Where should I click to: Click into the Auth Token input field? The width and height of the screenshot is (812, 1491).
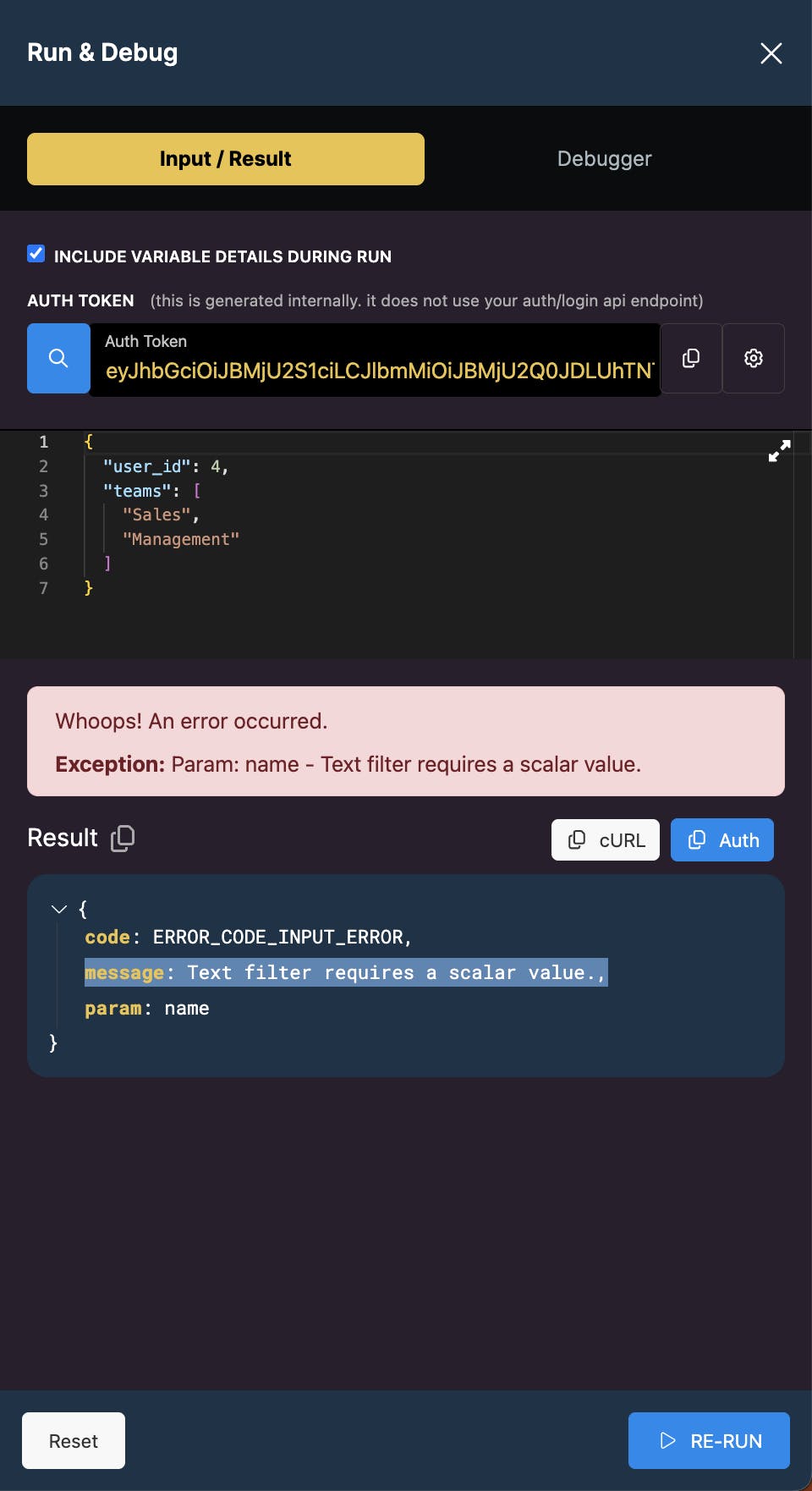click(376, 360)
